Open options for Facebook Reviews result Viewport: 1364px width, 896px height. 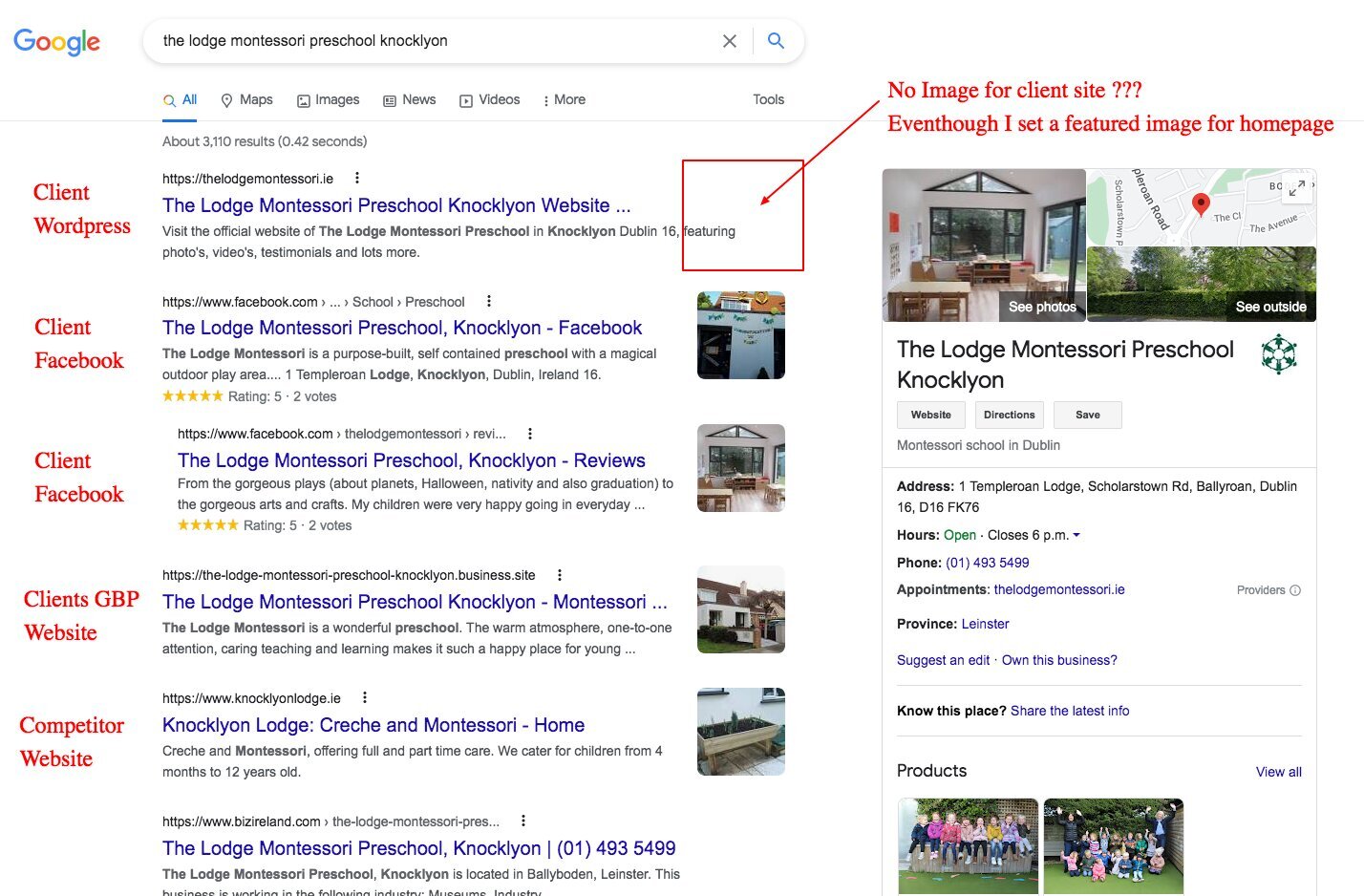pyautogui.click(x=530, y=433)
